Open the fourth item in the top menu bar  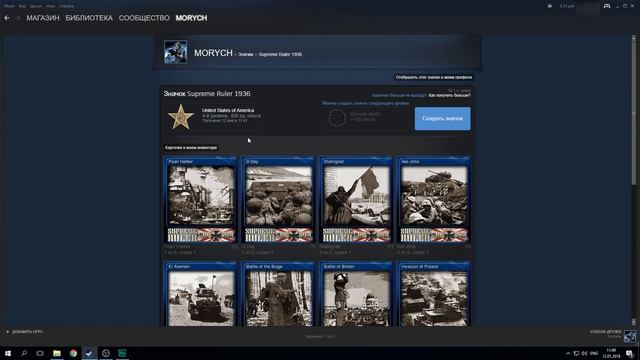pos(51,6)
